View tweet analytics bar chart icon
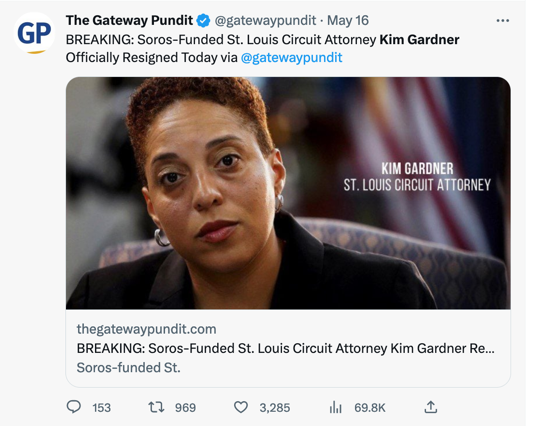The width and height of the screenshot is (535, 426). pyautogui.click(x=335, y=407)
